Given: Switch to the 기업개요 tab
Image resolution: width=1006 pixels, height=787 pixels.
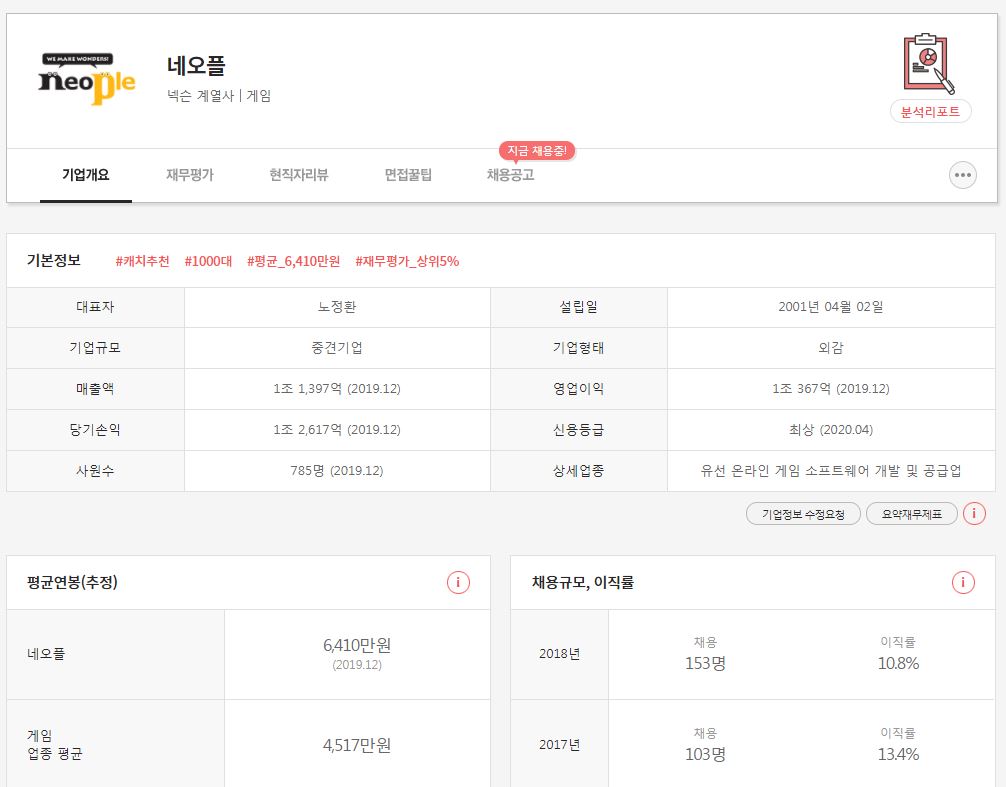Looking at the screenshot, I should click(x=86, y=174).
